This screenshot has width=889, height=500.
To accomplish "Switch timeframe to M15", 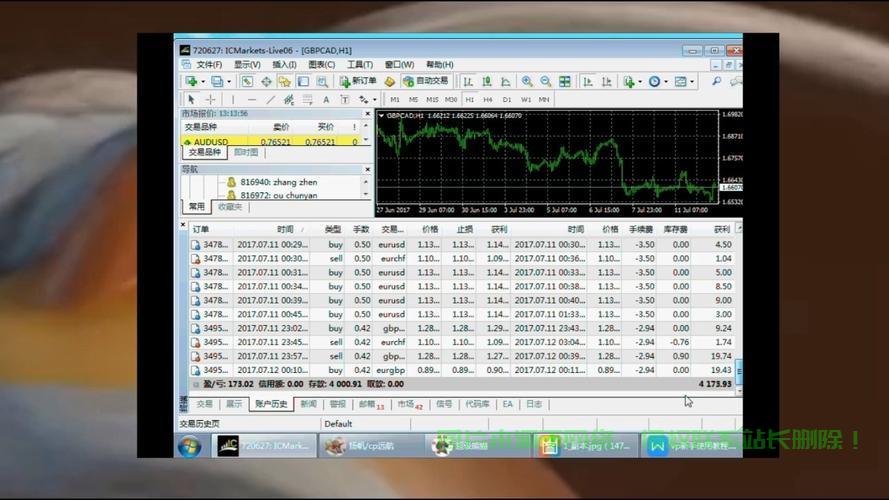I will [432, 100].
